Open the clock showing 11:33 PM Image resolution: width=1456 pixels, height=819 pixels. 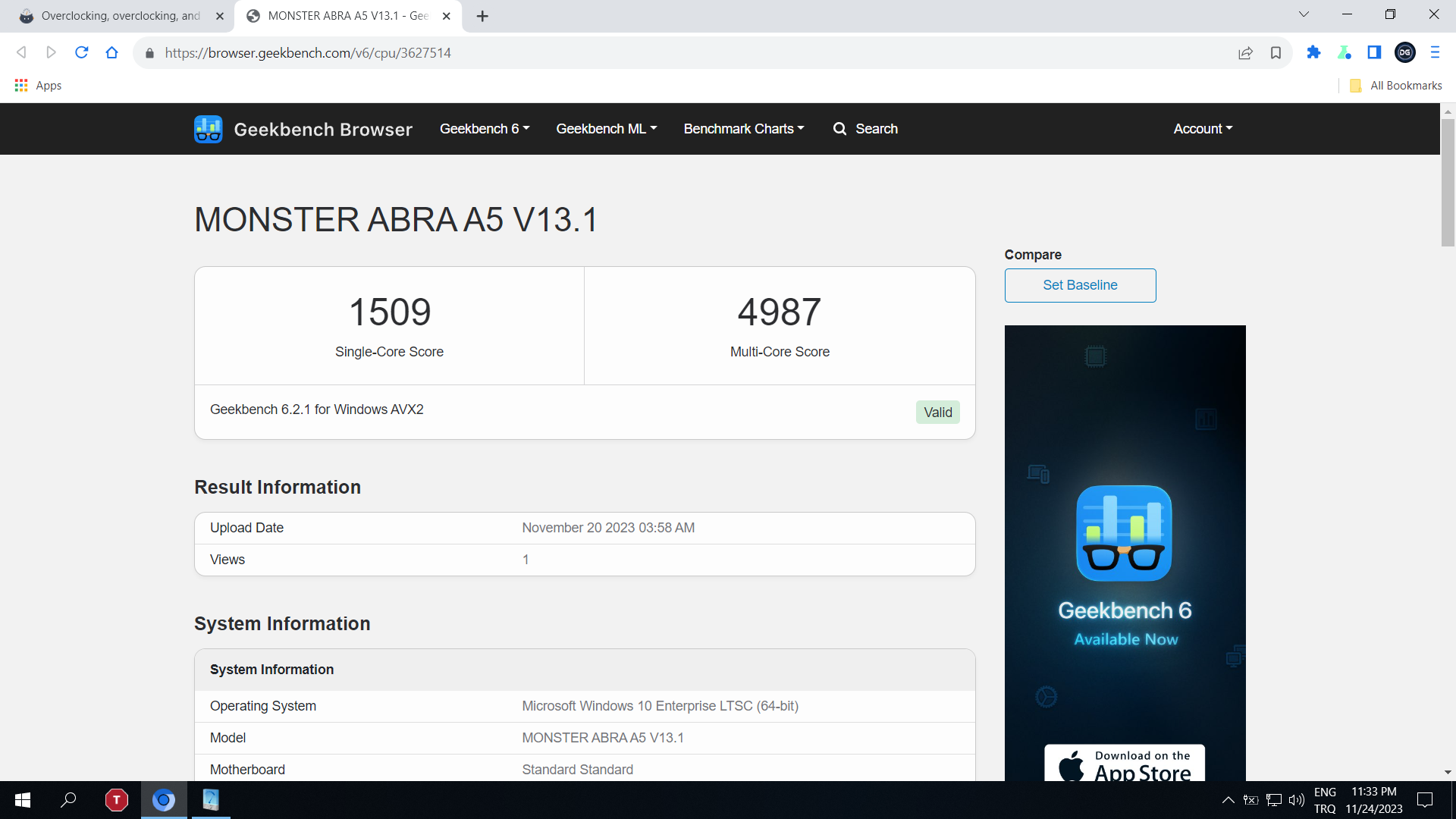1373,800
